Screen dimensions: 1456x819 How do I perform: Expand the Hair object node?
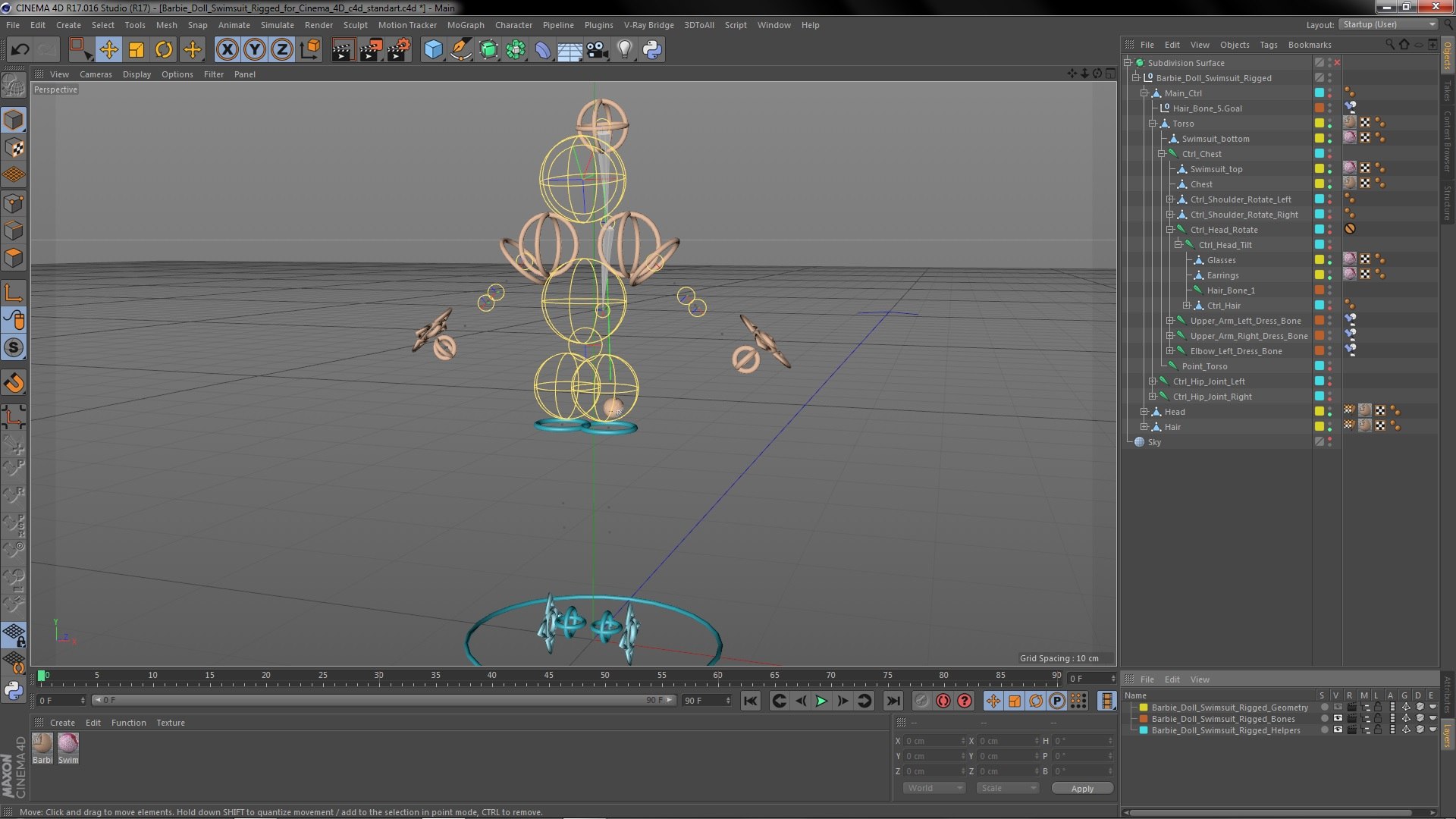[1144, 427]
